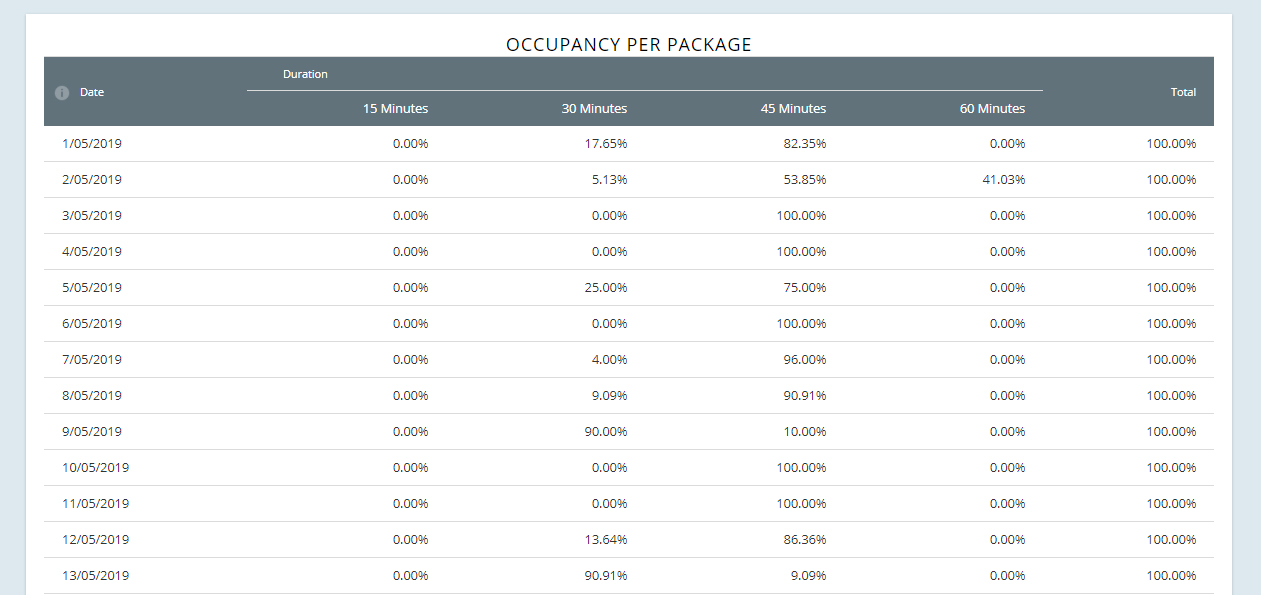Select date cell 12/05/2019
1261x595 pixels.
point(96,540)
